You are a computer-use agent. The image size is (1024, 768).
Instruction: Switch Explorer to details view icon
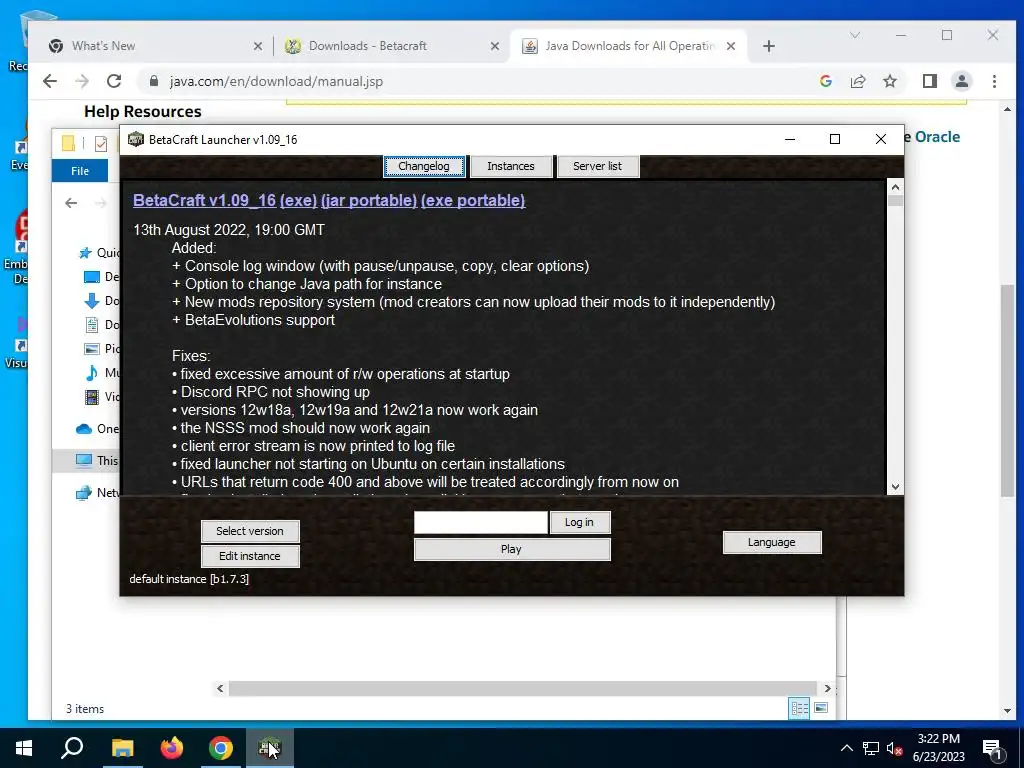tap(799, 709)
